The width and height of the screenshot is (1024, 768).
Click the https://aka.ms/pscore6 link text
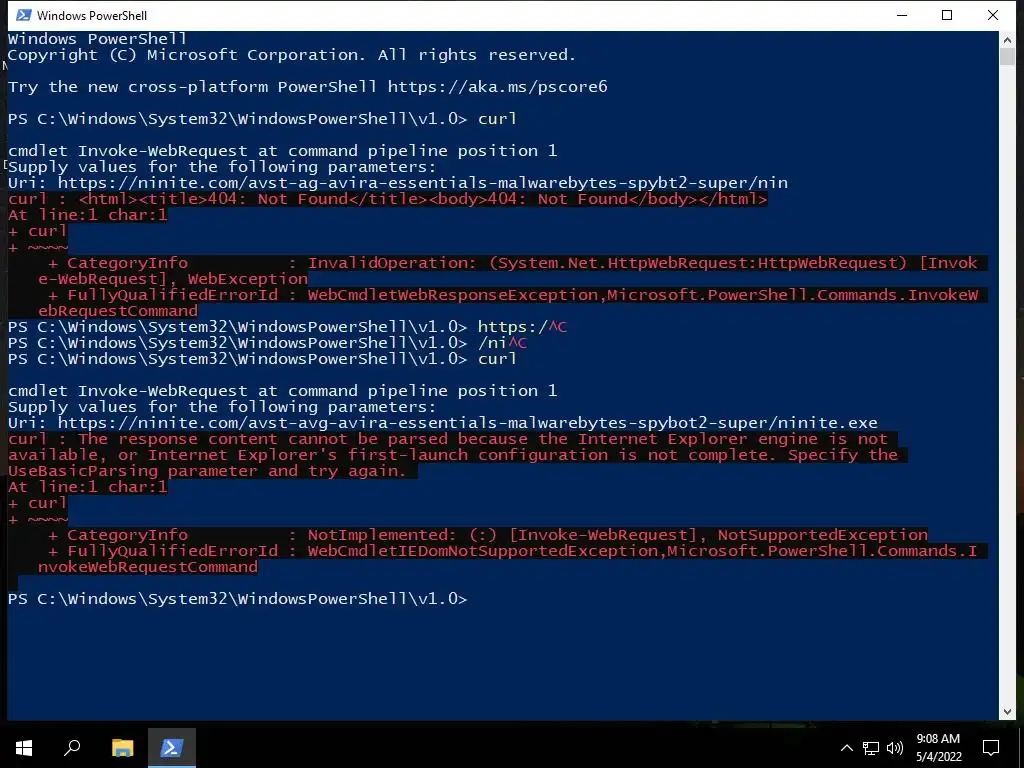498,87
